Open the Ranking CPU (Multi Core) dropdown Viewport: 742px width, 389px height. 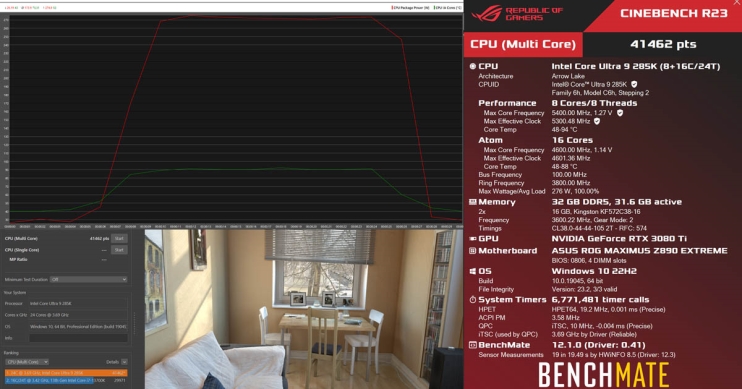pos(26,362)
